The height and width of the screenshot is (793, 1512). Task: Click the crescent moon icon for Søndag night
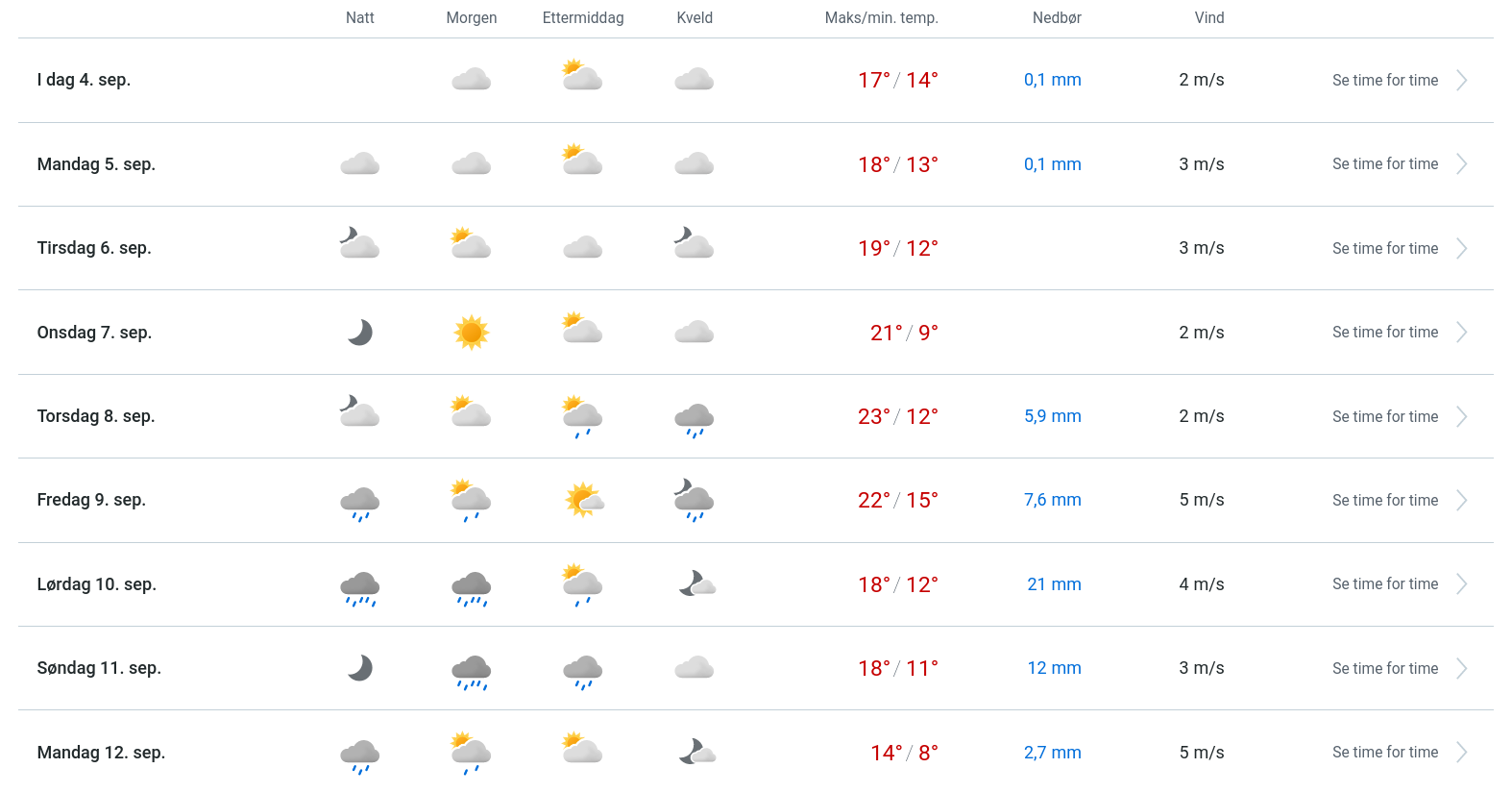[360, 668]
